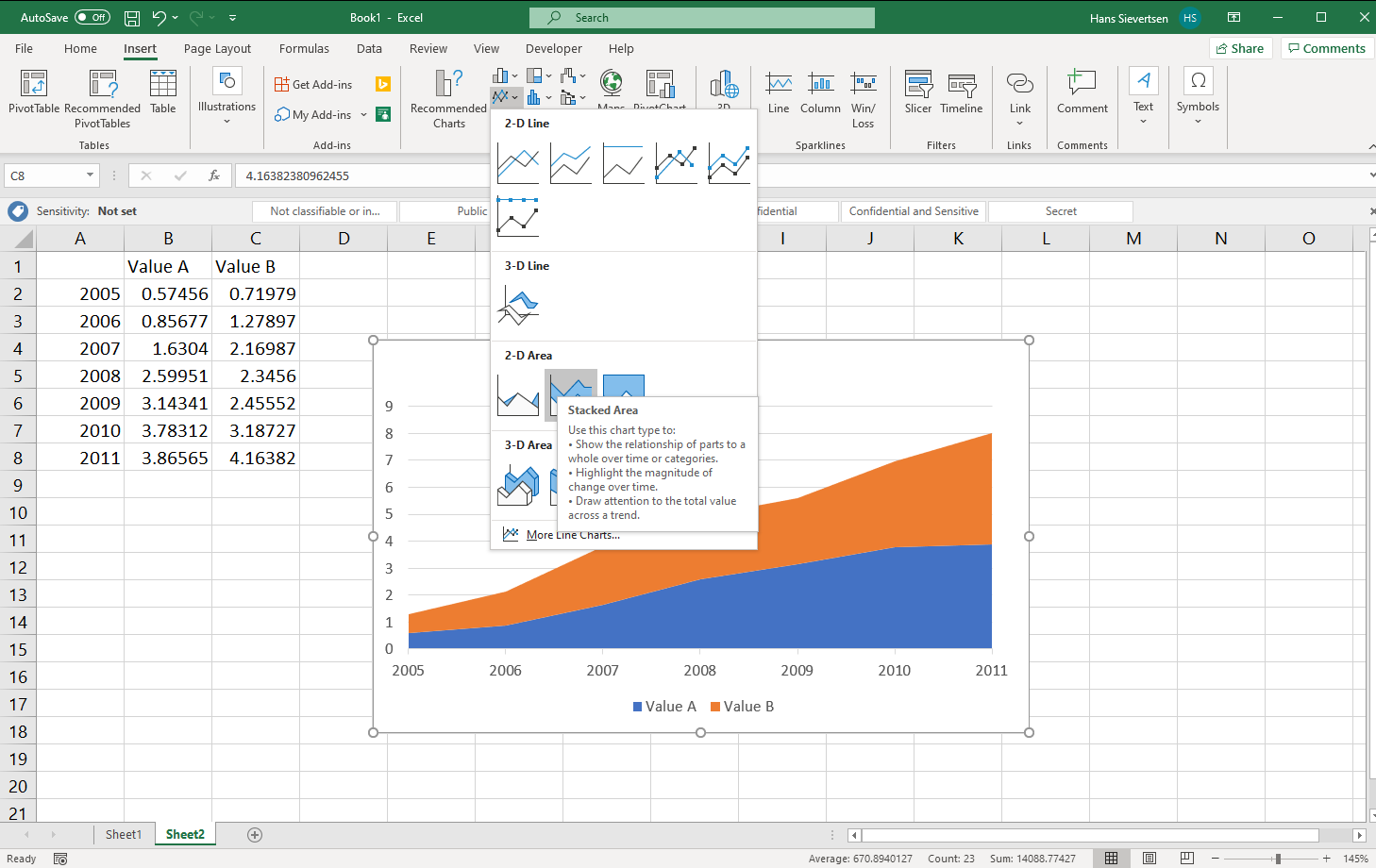This screenshot has width=1376, height=868.
Task: Choose the 100% Stacked Area chart
Action: point(624,386)
